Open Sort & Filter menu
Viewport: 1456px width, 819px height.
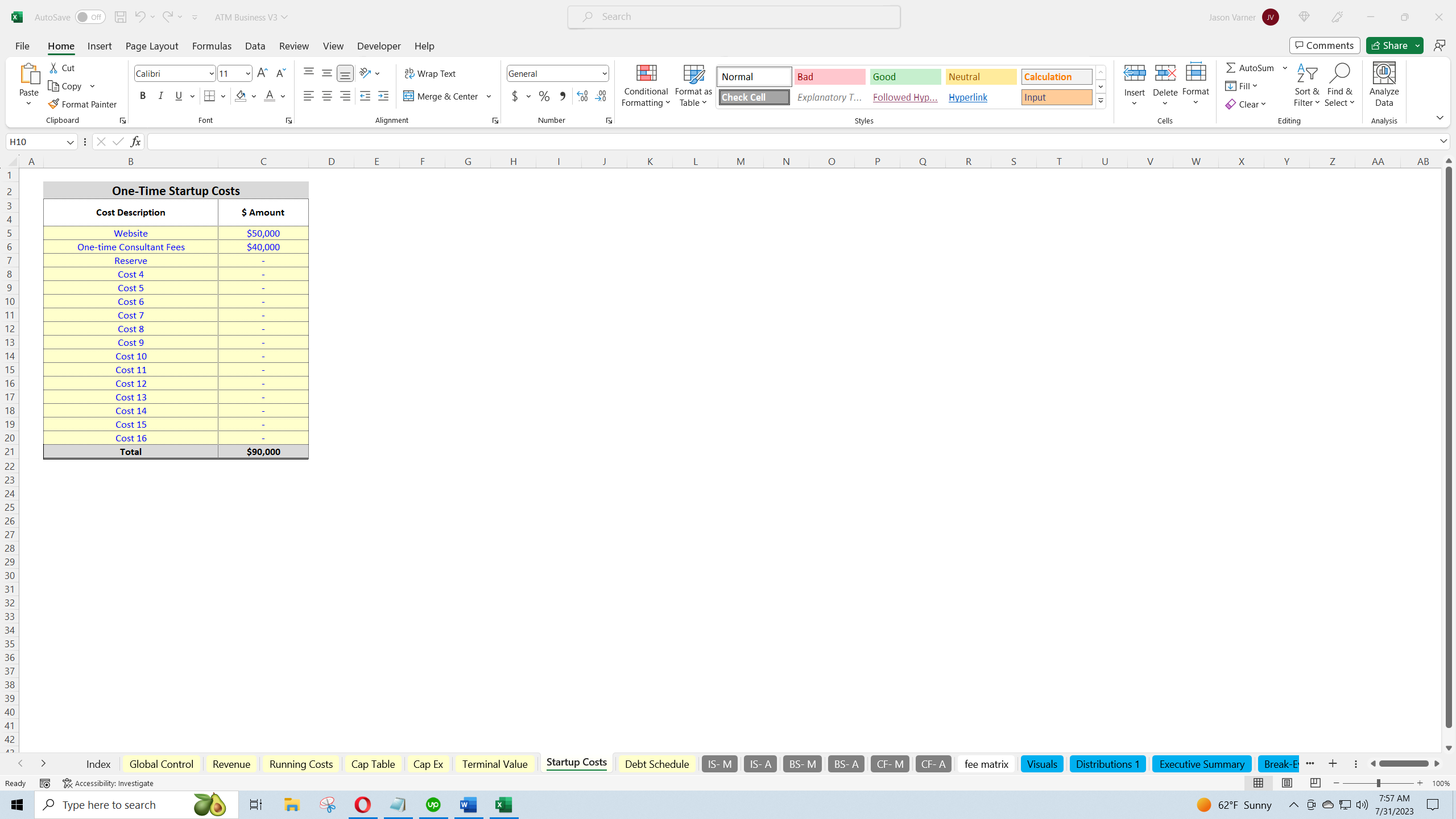[1306, 85]
